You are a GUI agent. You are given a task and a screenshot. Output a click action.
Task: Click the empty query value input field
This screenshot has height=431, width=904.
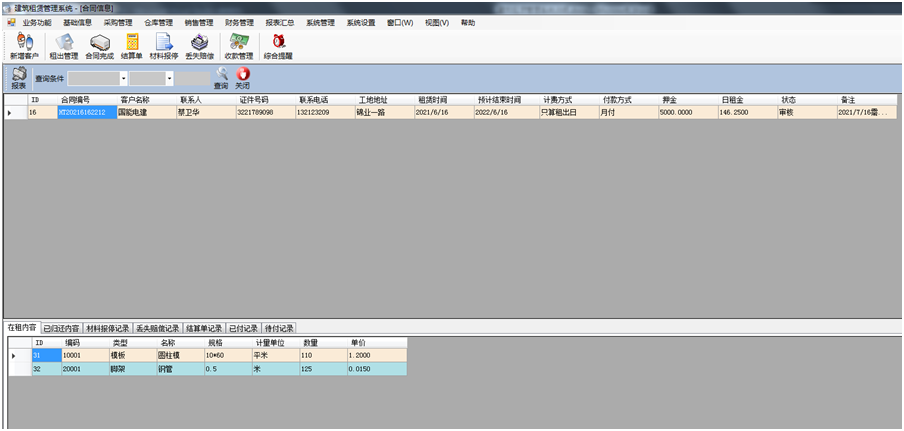pyautogui.click(x=193, y=78)
